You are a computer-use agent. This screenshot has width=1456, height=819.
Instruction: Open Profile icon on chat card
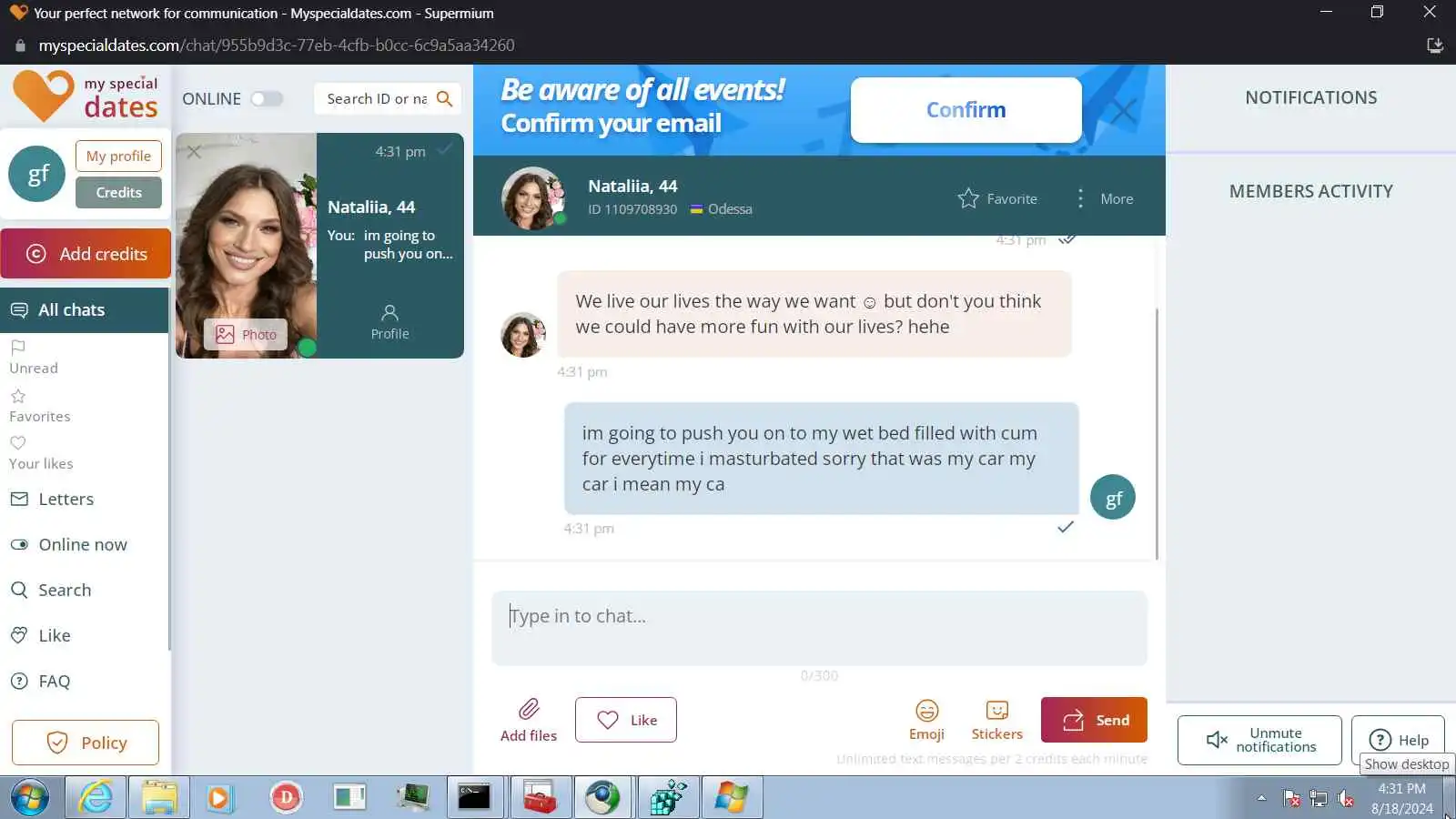[x=389, y=322]
